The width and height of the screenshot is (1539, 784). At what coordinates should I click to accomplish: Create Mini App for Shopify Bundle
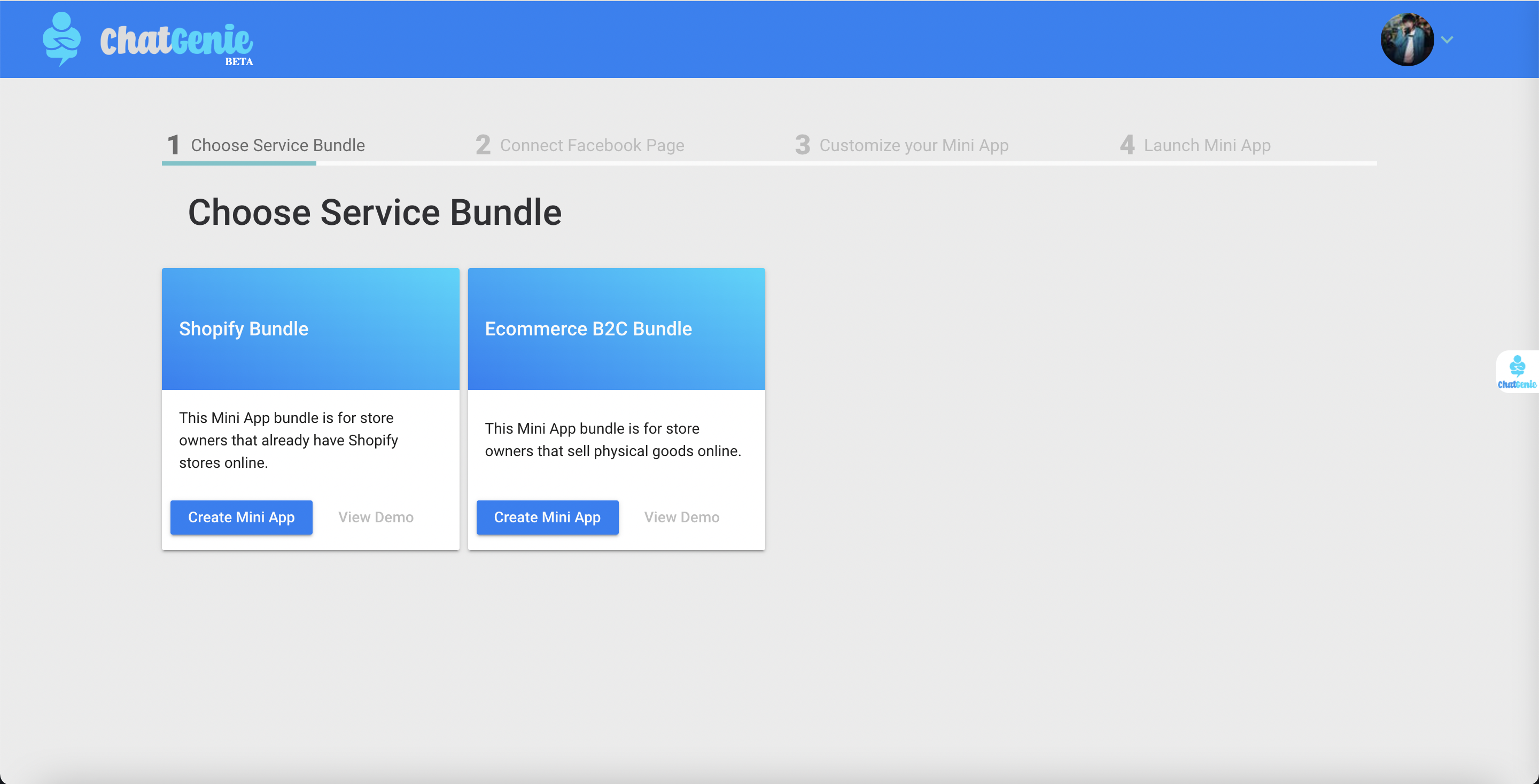(x=242, y=517)
